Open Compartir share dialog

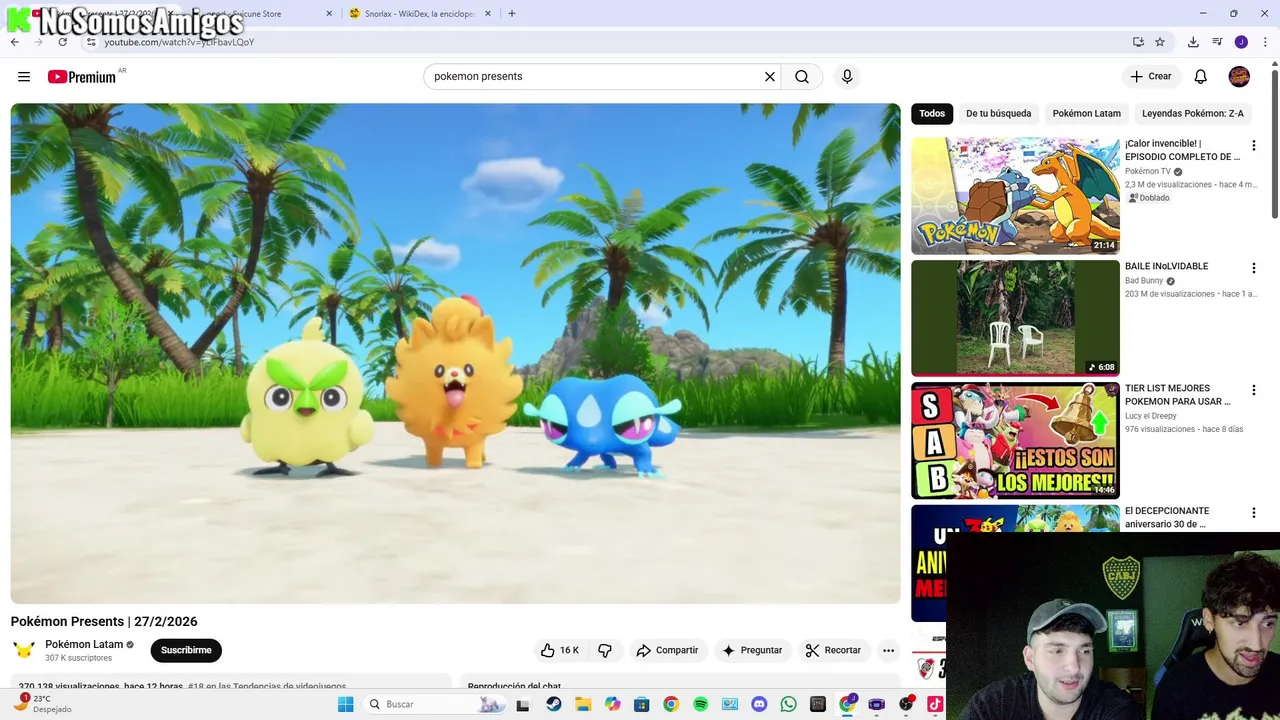[x=667, y=650]
